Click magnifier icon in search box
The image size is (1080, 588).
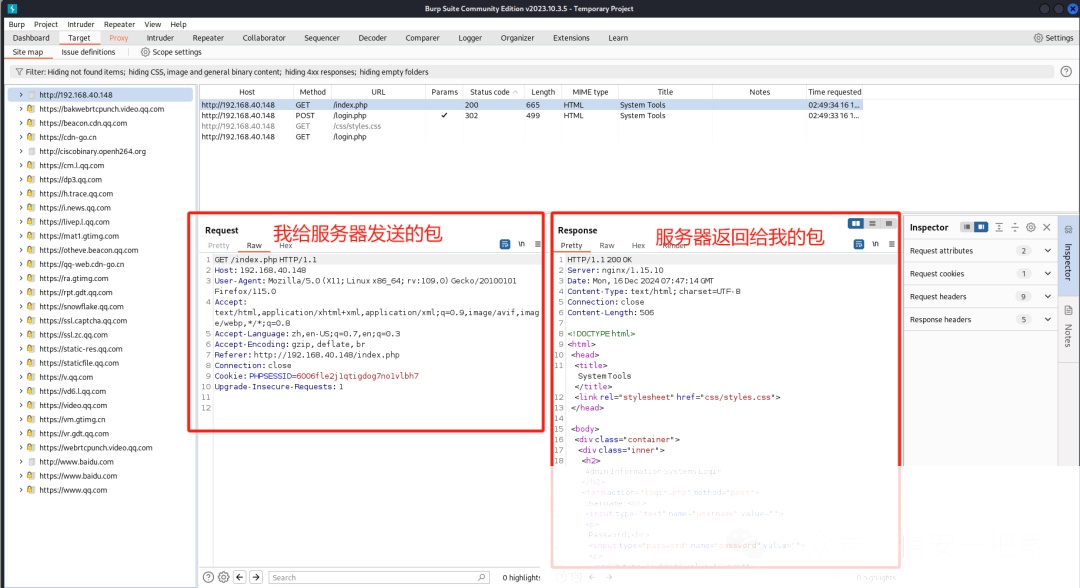[481, 577]
